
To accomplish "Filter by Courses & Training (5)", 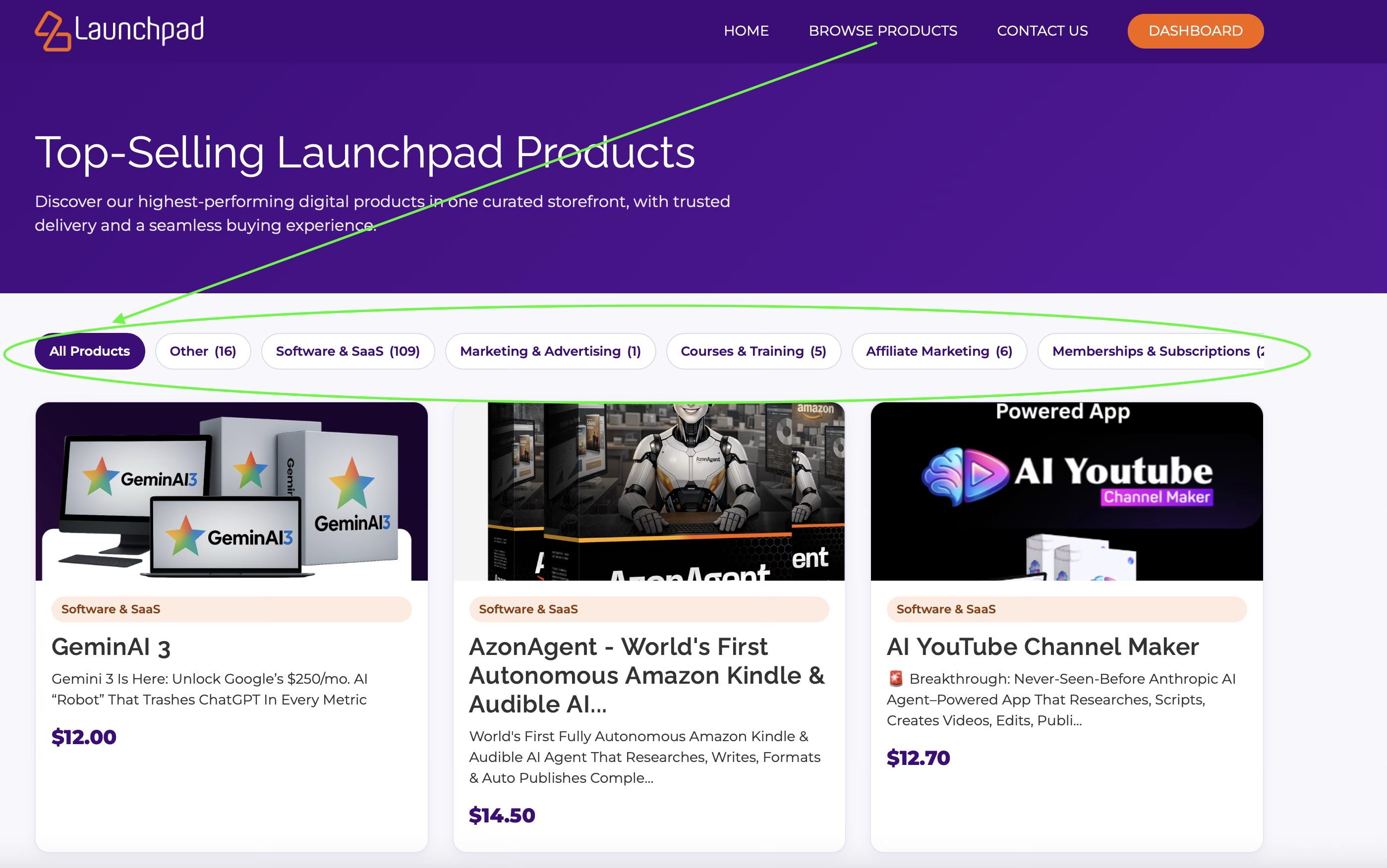I will pos(753,351).
